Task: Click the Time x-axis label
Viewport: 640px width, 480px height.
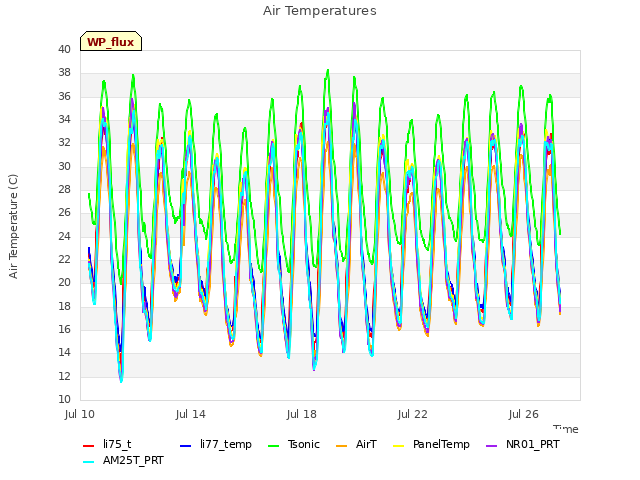Action: 566,429
